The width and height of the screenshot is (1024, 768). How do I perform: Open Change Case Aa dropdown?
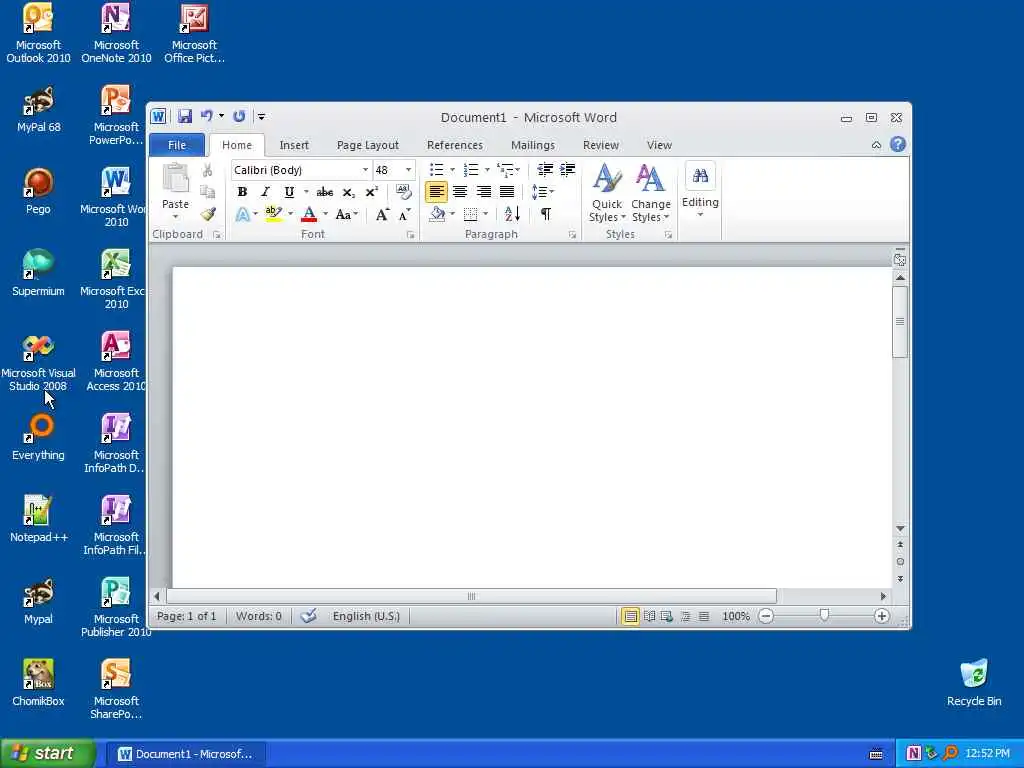pyautogui.click(x=346, y=214)
